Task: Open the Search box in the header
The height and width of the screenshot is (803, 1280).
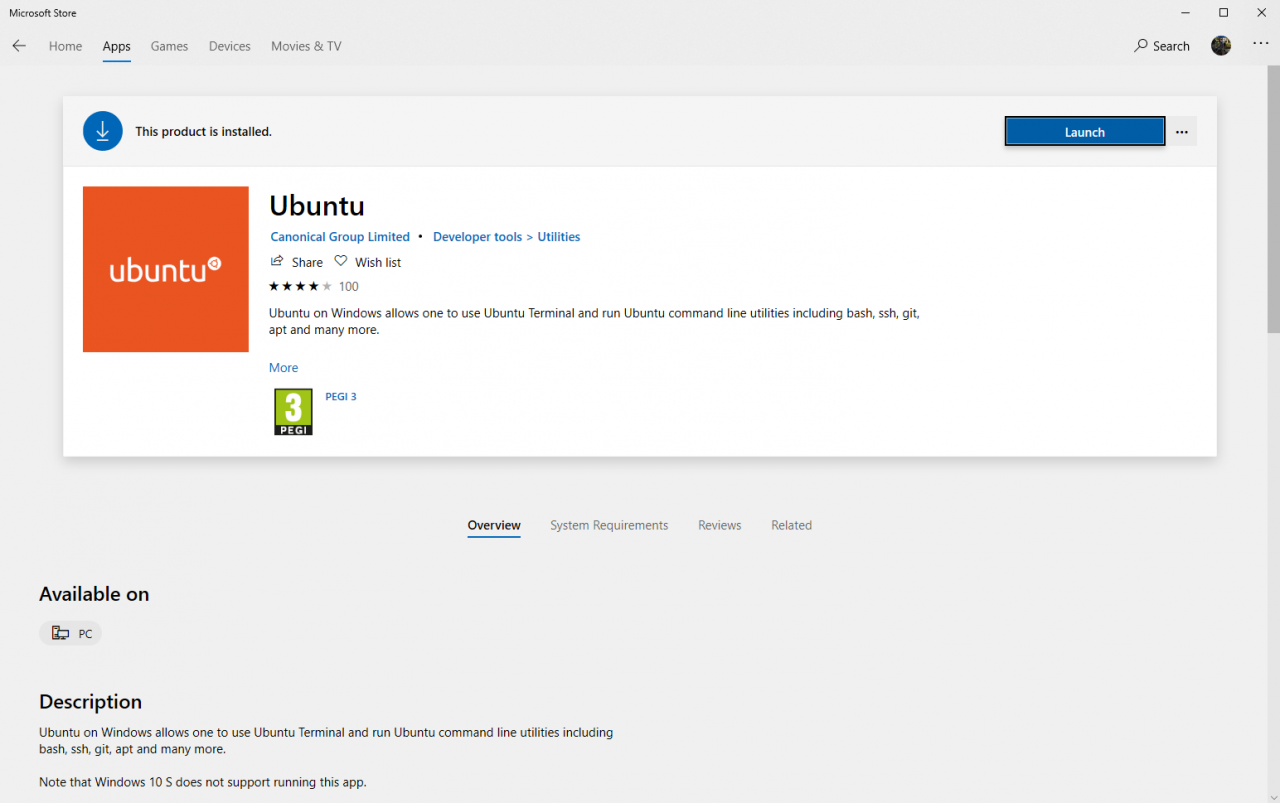Action: 1162,46
